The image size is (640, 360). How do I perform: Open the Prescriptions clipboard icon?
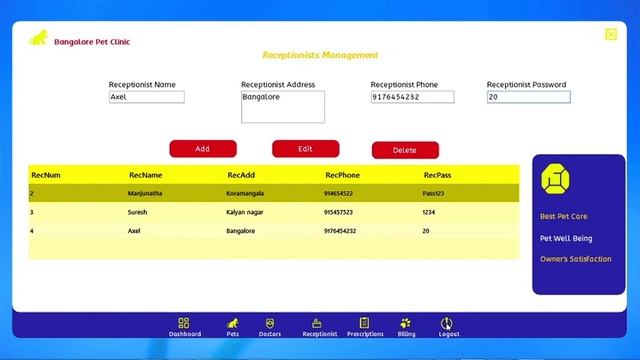(x=364, y=323)
